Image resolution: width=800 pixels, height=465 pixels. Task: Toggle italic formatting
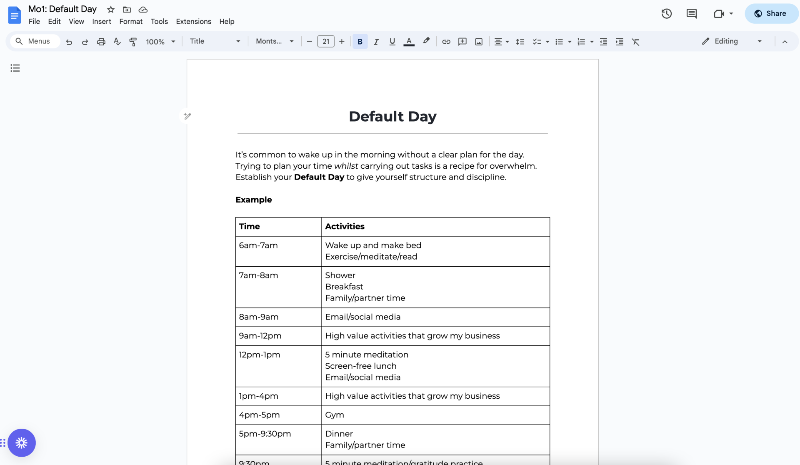(x=376, y=42)
